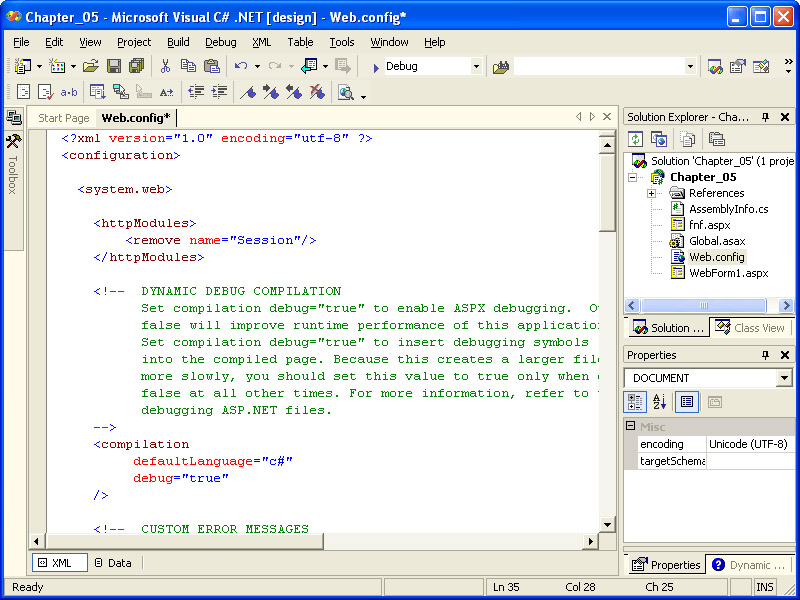Toggle Alphabetic sort in Properties panel
Viewport: 800px width, 600px height.
tap(660, 402)
